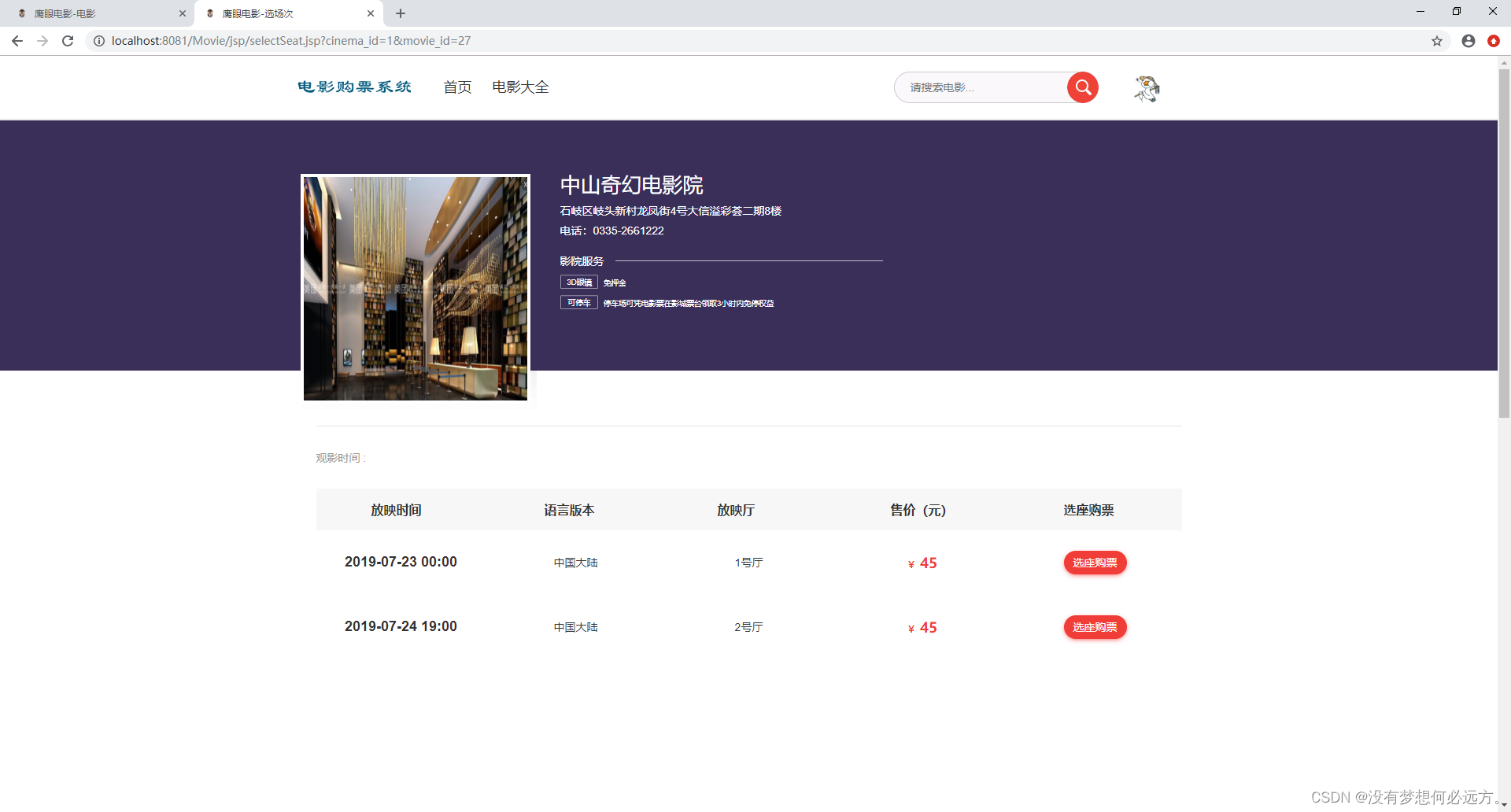Buy ticket for 2019-07-23 00:00 showing

1095,563
